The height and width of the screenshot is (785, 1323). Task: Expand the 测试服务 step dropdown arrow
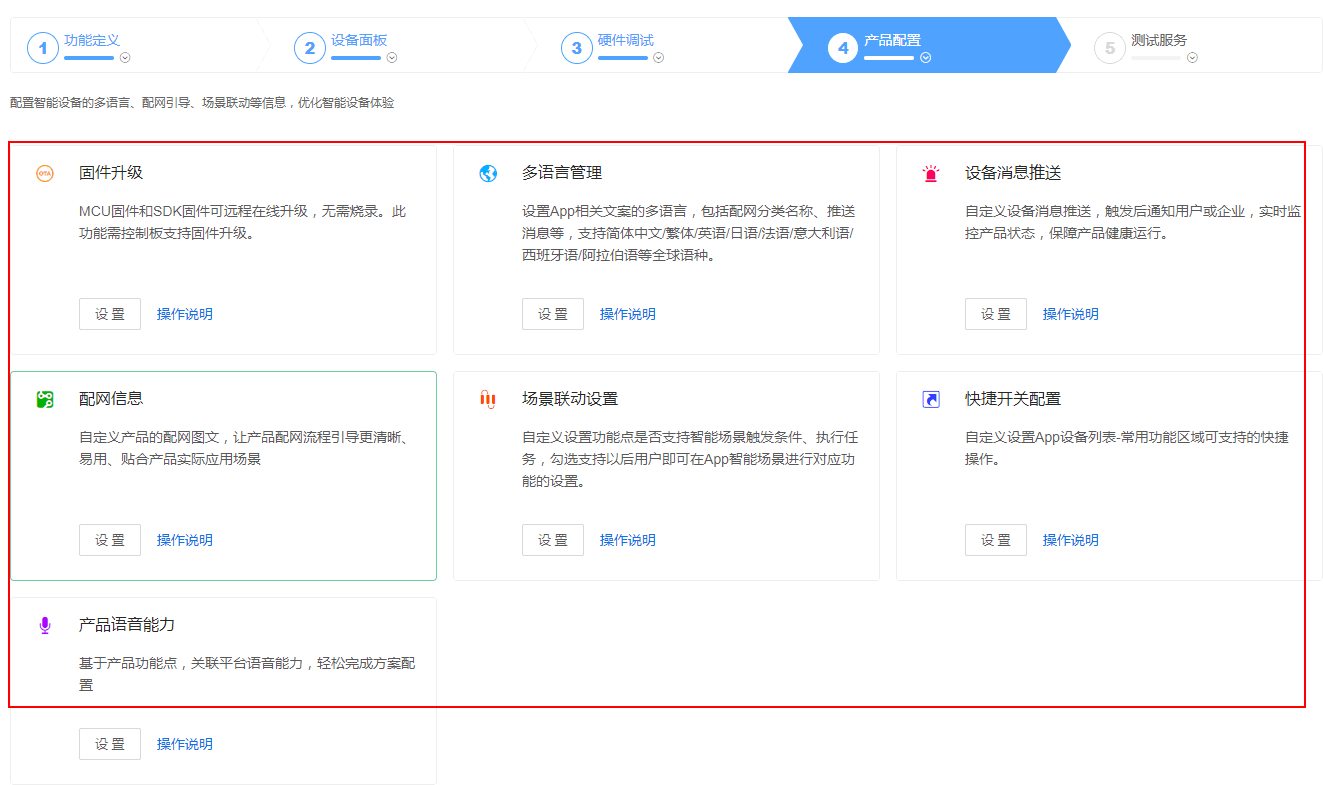(x=1192, y=58)
